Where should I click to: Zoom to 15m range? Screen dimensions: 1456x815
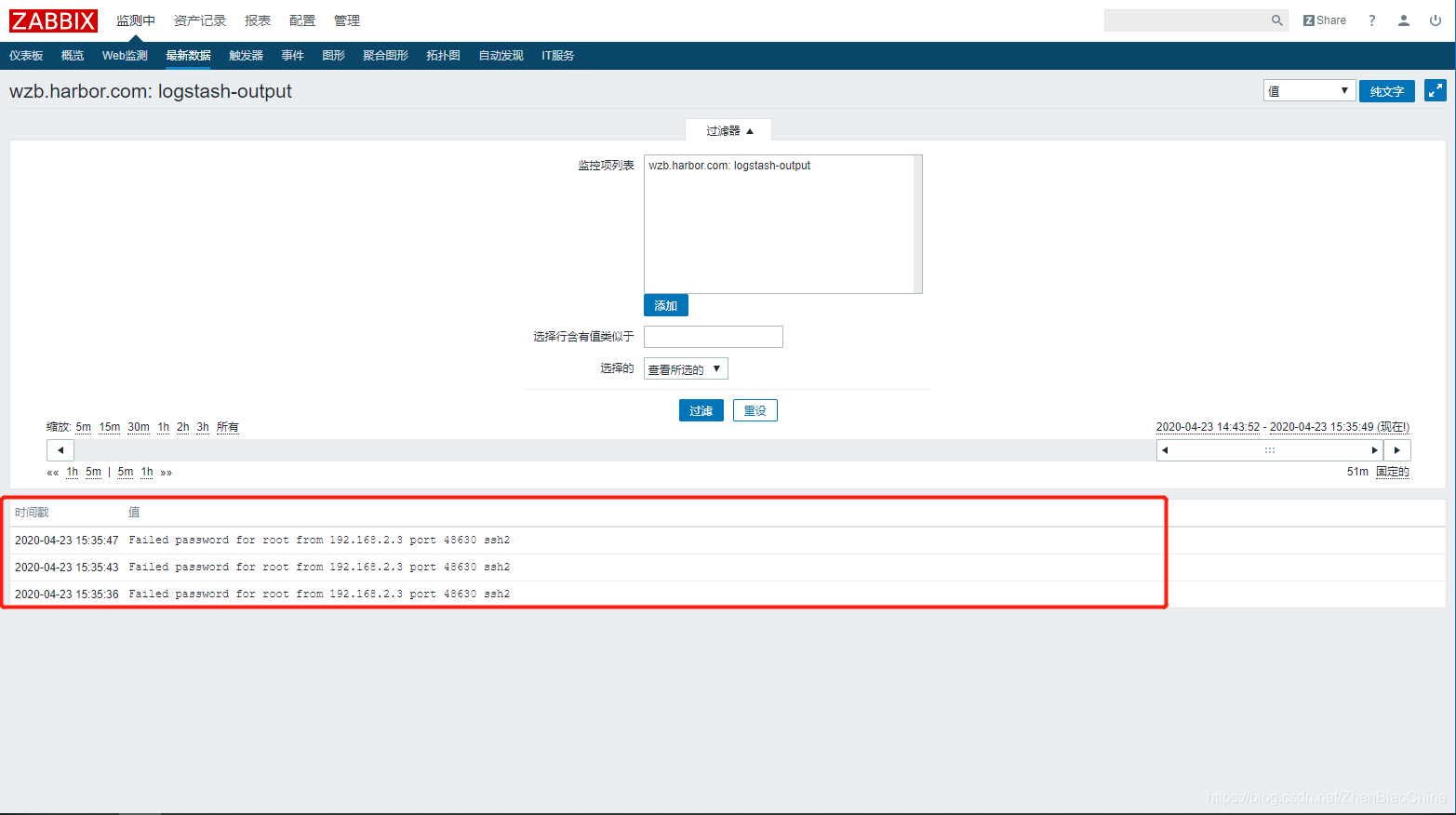pyautogui.click(x=110, y=427)
